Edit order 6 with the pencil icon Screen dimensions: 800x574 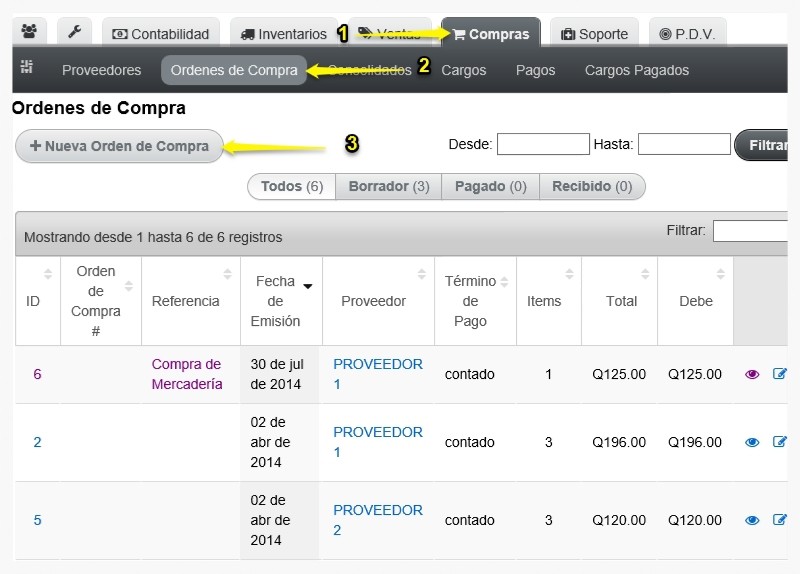pyautogui.click(x=780, y=374)
